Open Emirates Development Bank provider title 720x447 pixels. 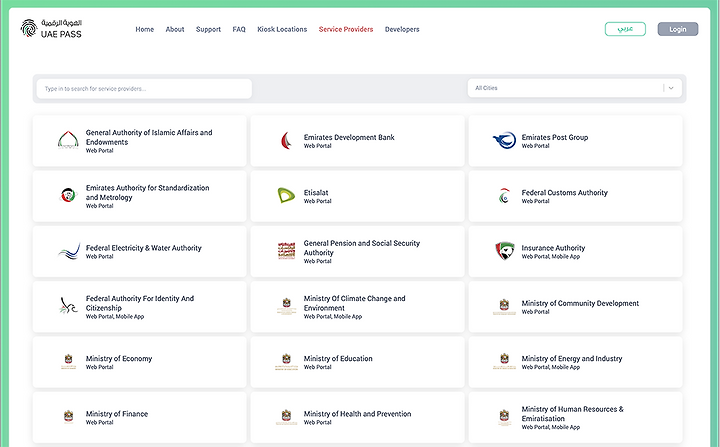(x=349, y=137)
